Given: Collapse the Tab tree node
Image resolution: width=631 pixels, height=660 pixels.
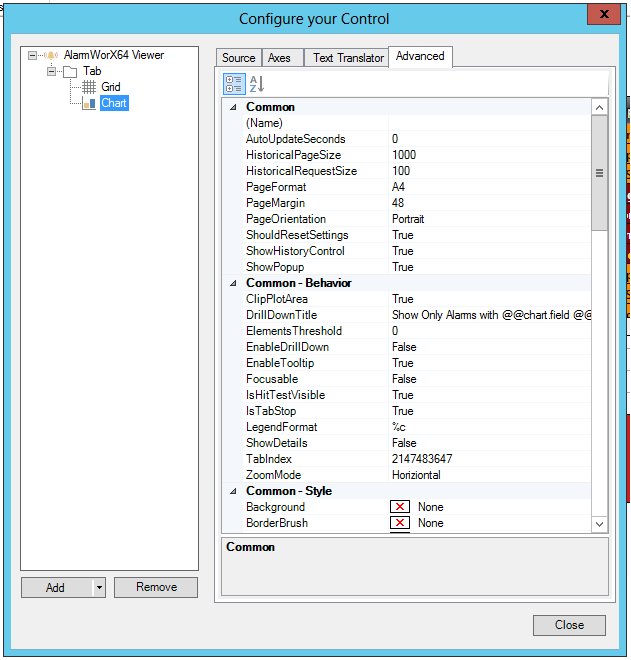Looking at the screenshot, I should (x=51, y=71).
